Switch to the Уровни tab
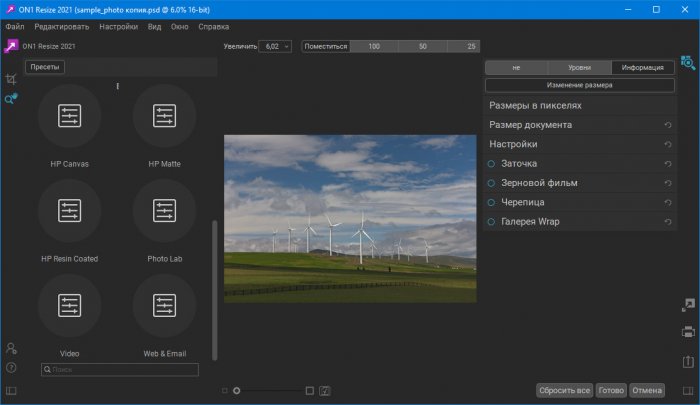The image size is (700, 405). 579,67
